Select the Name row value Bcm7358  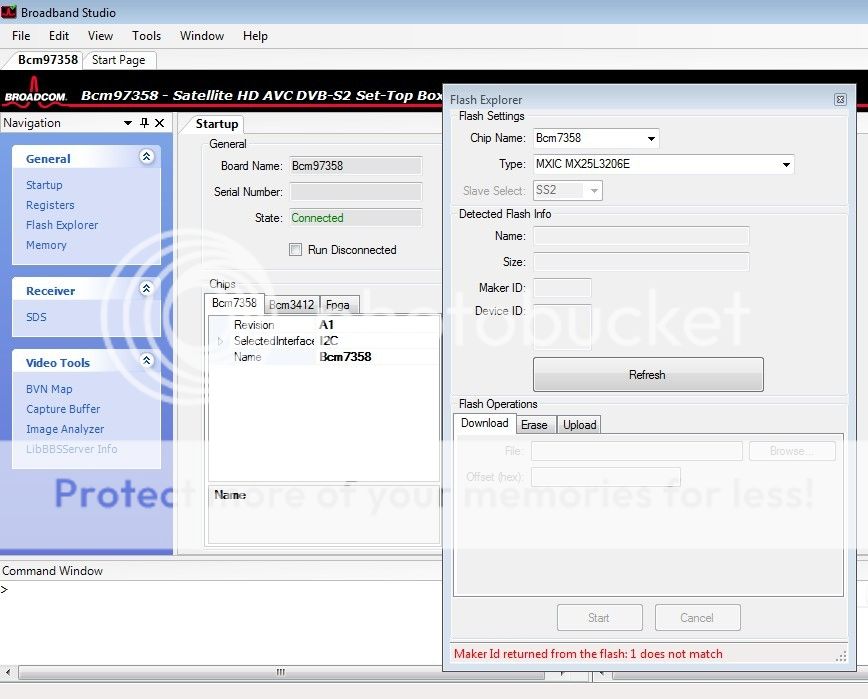point(345,357)
